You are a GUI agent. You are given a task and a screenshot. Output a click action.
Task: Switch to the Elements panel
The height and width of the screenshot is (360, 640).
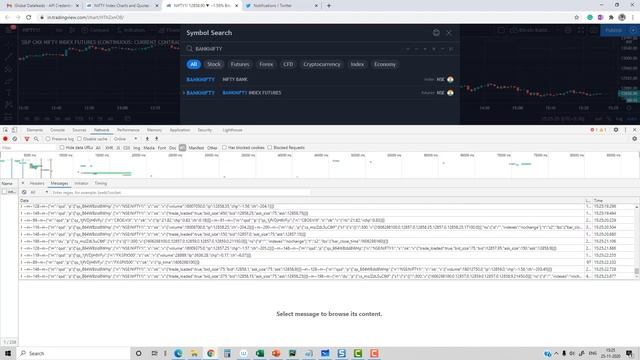(x=35, y=130)
